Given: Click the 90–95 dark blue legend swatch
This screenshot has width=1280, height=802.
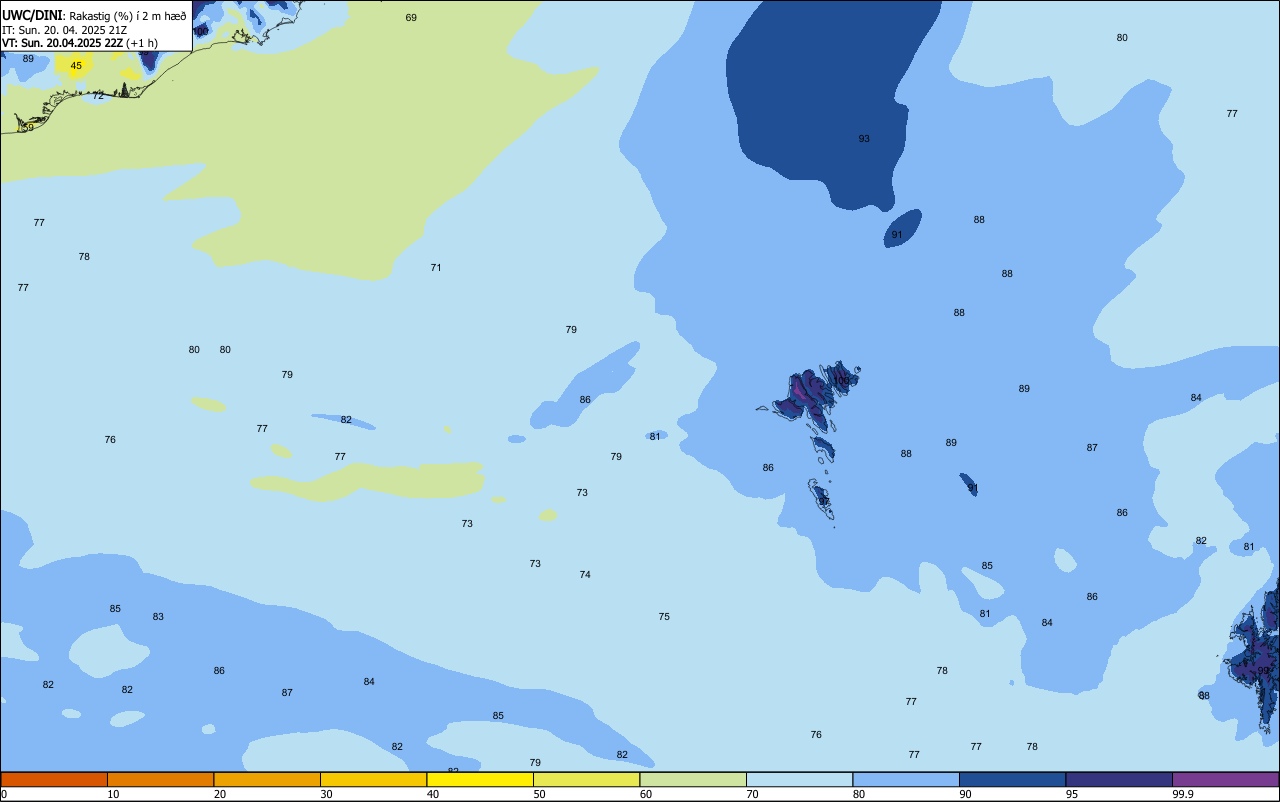Looking at the screenshot, I should click(x=1012, y=779).
